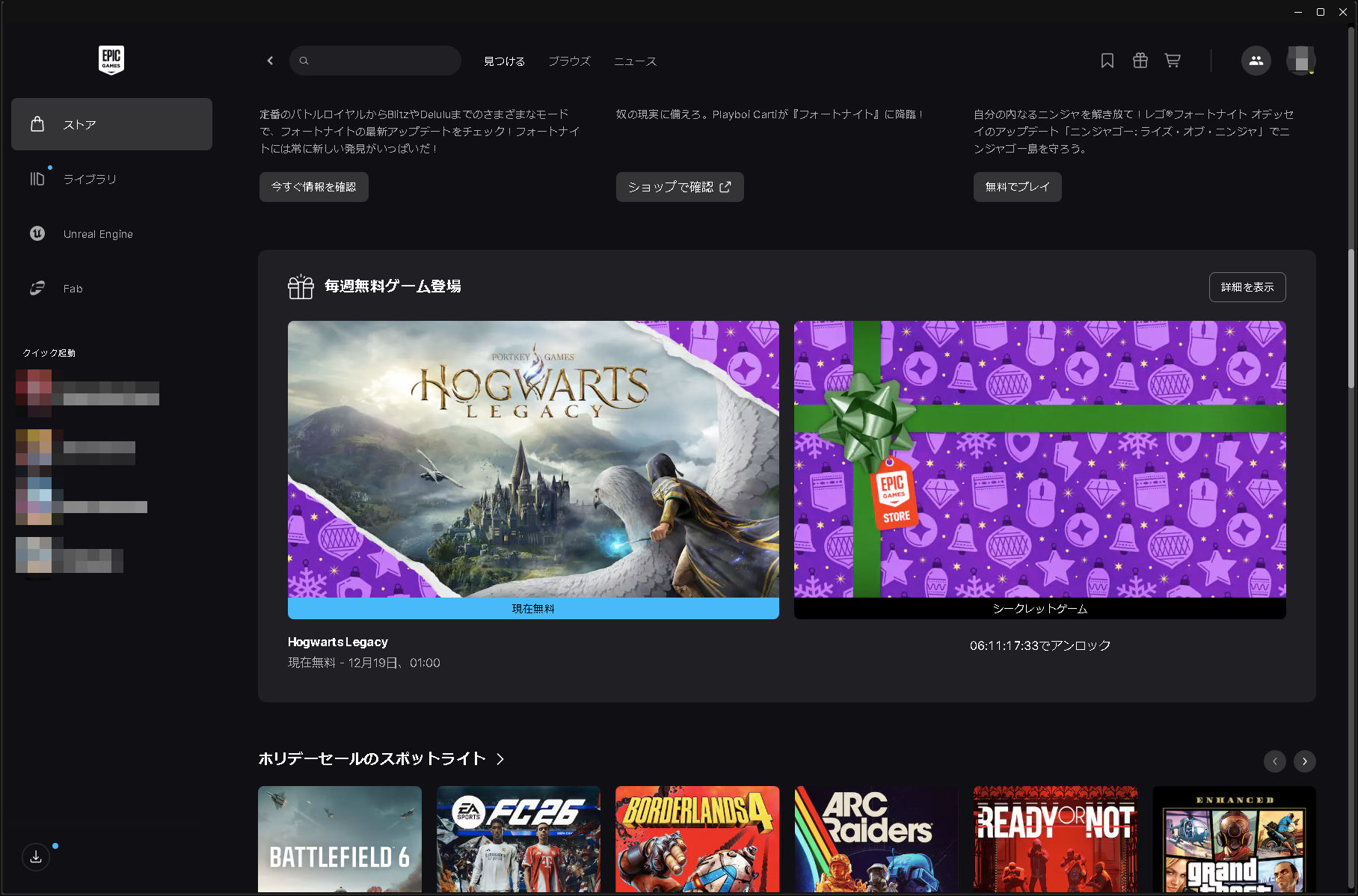Click 詳細を表示 in the free games section
Screen dimensions: 1358x896
[x=1247, y=287]
